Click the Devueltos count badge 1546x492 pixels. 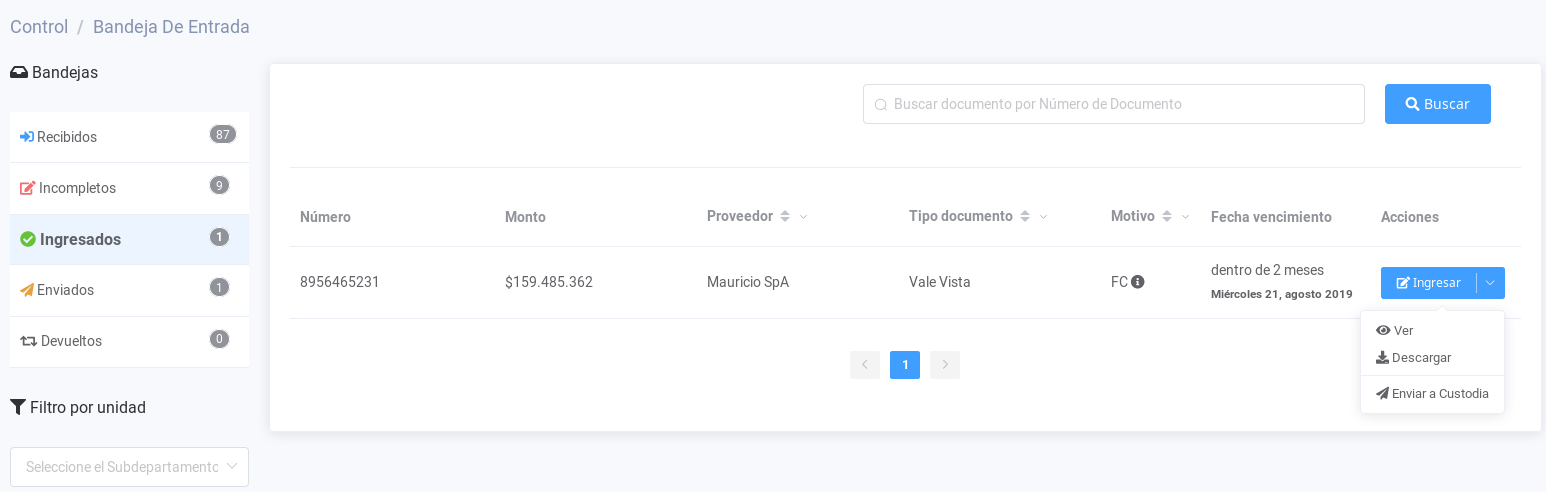[x=219, y=339]
